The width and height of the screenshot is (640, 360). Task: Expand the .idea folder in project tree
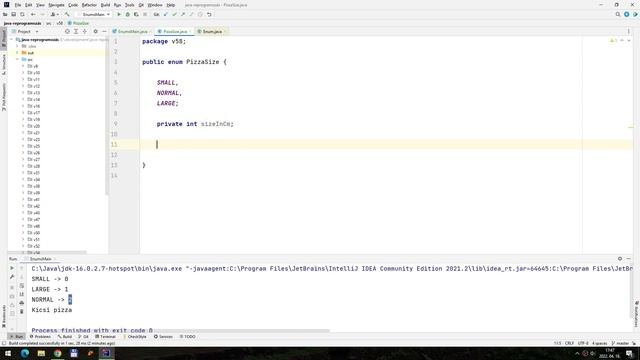click(17, 46)
